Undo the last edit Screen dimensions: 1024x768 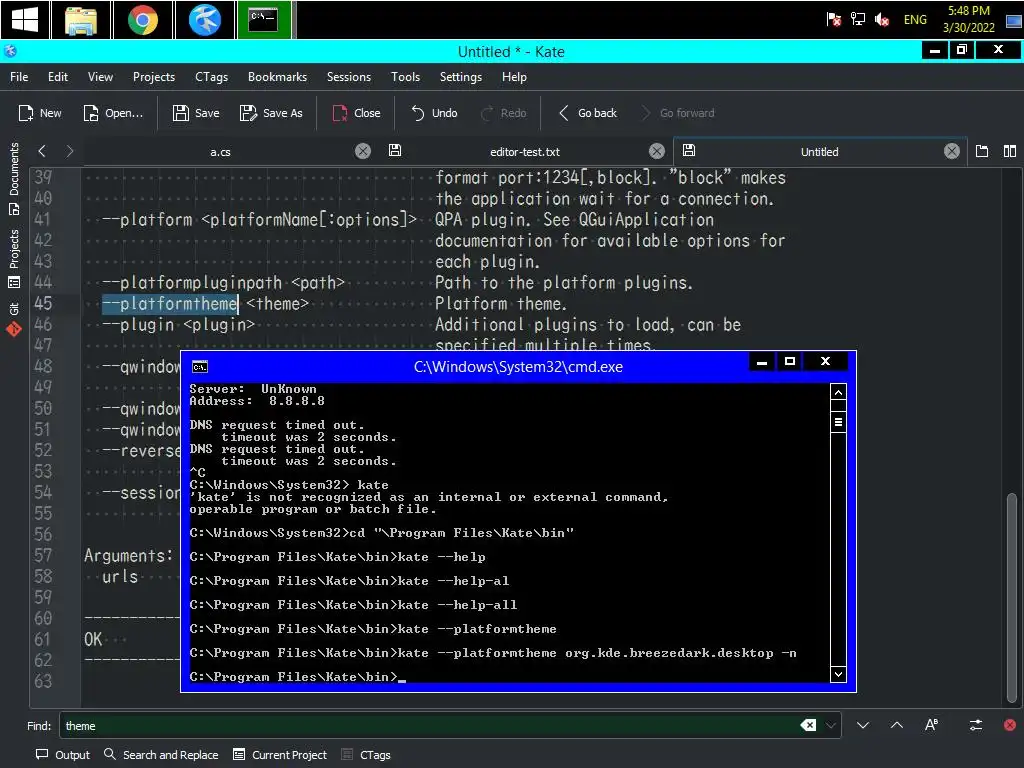pos(434,113)
